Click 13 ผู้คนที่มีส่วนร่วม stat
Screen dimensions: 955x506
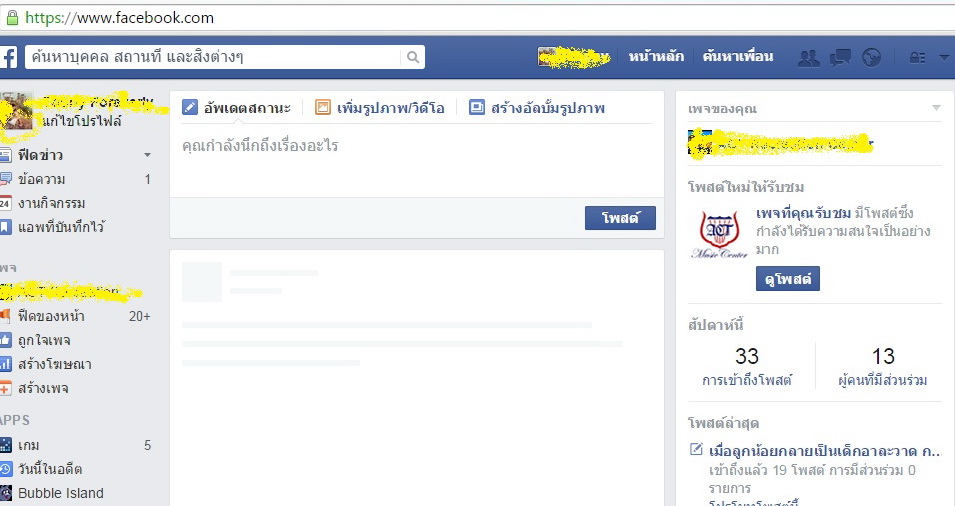[883, 367]
